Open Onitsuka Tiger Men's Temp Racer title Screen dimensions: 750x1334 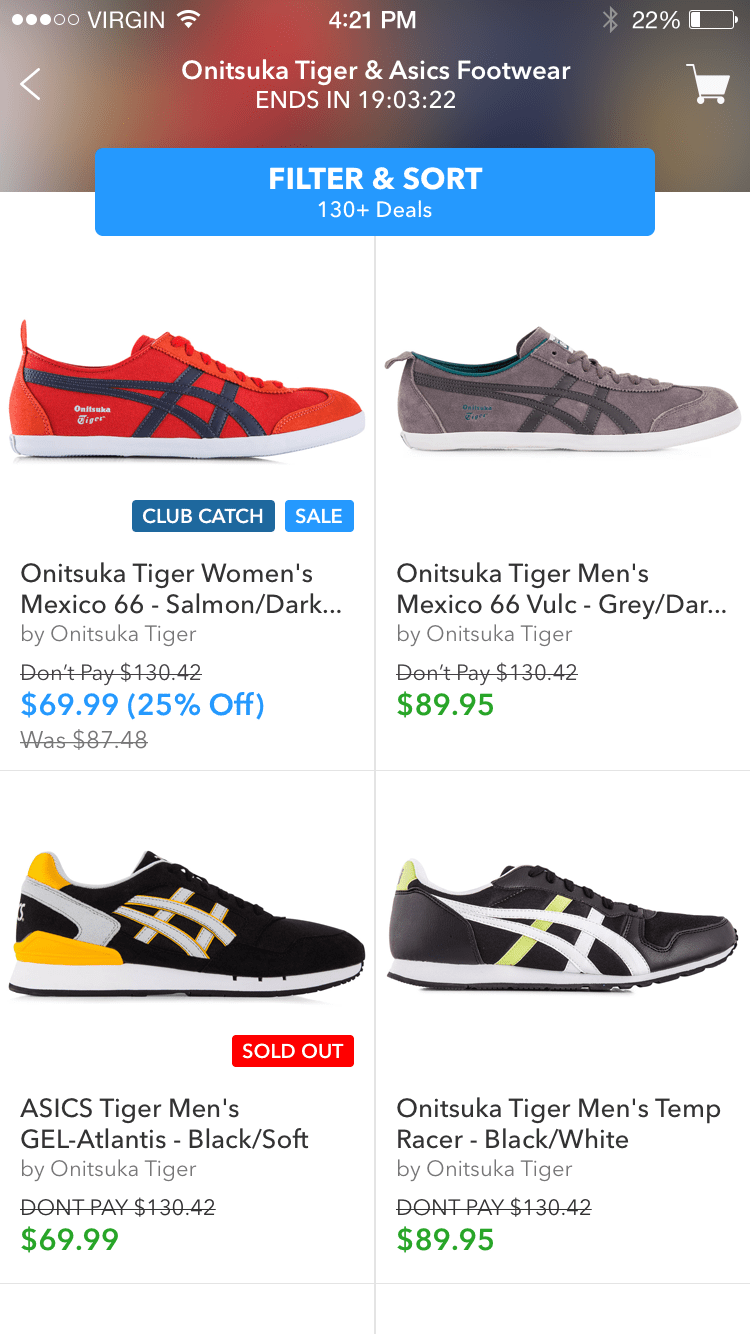pyautogui.click(x=559, y=1124)
